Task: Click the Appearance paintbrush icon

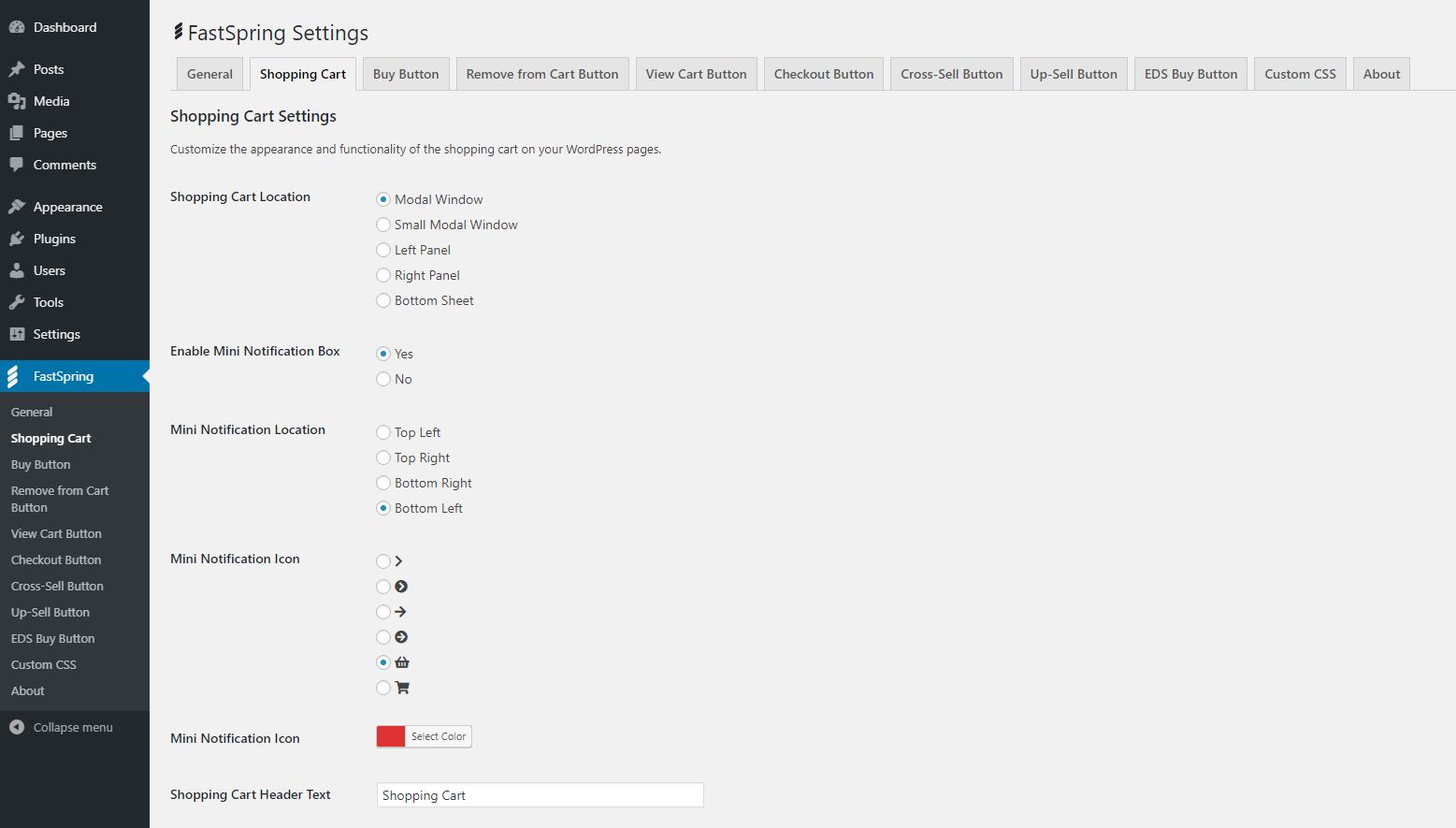Action: pos(17,207)
